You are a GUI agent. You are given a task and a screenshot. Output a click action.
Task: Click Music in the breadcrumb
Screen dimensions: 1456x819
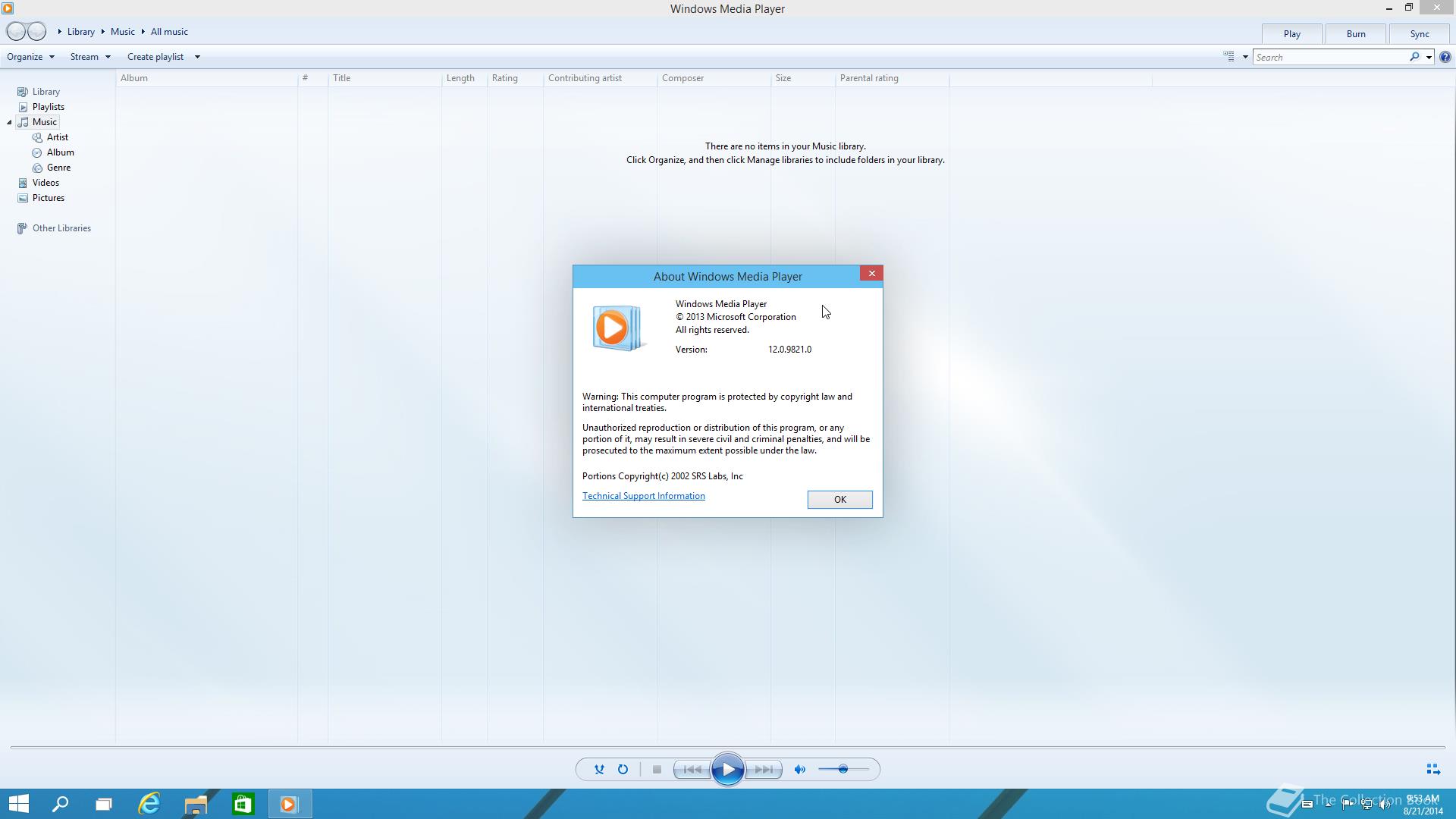123,32
